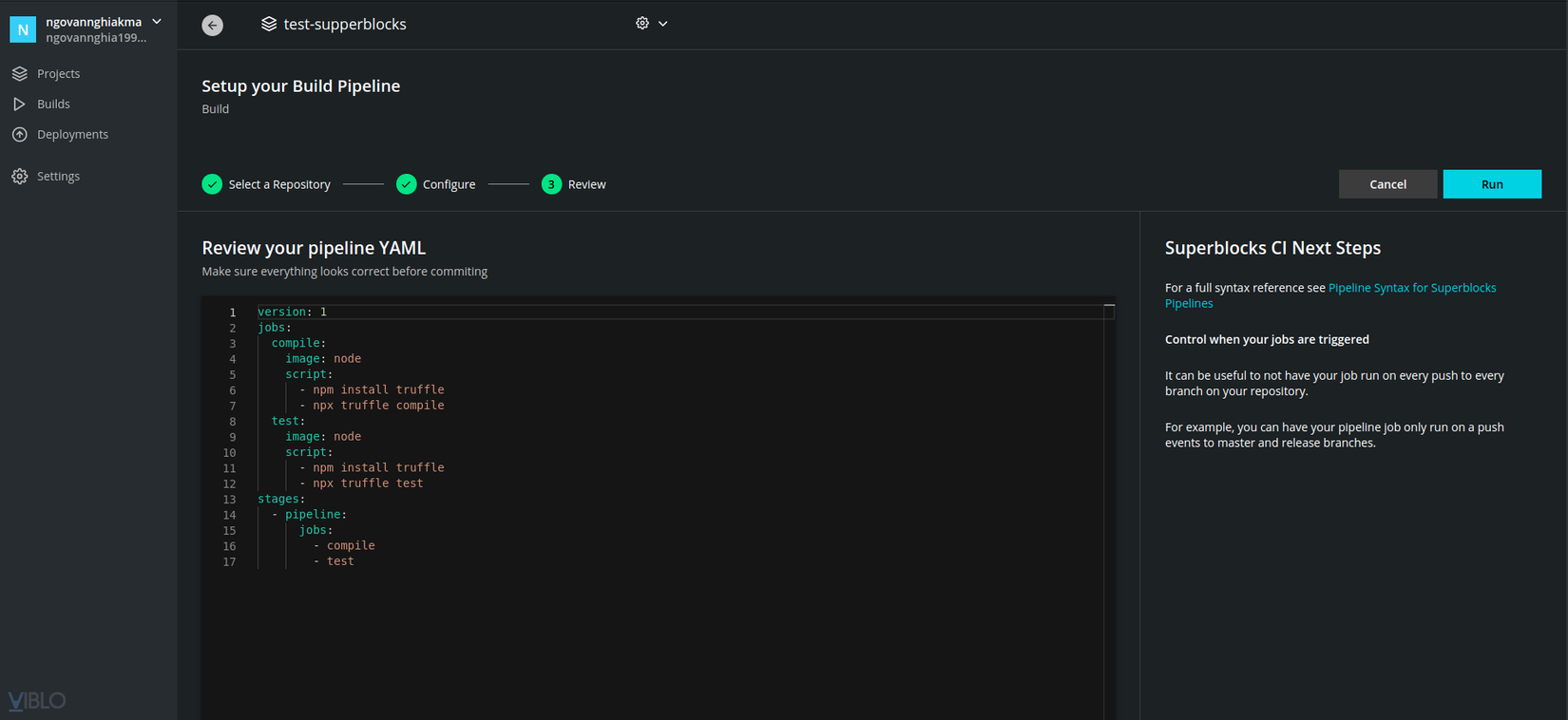Click the Settings gear icon in sidebar

[x=19, y=176]
